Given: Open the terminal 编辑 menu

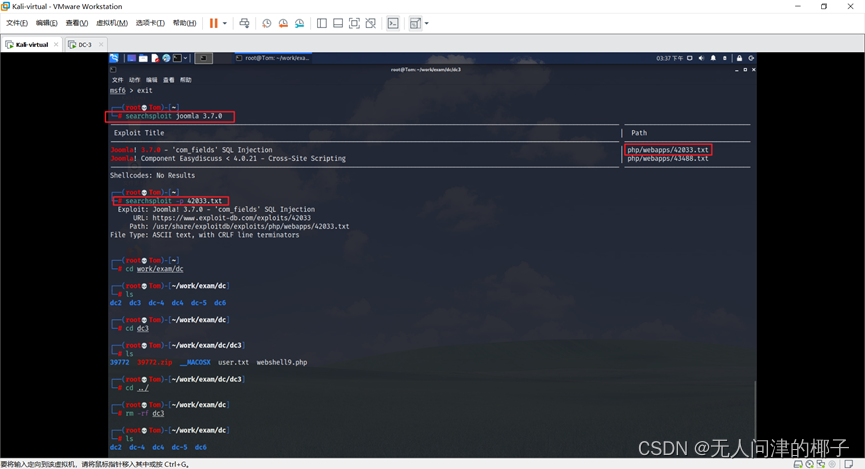Looking at the screenshot, I should [152, 80].
